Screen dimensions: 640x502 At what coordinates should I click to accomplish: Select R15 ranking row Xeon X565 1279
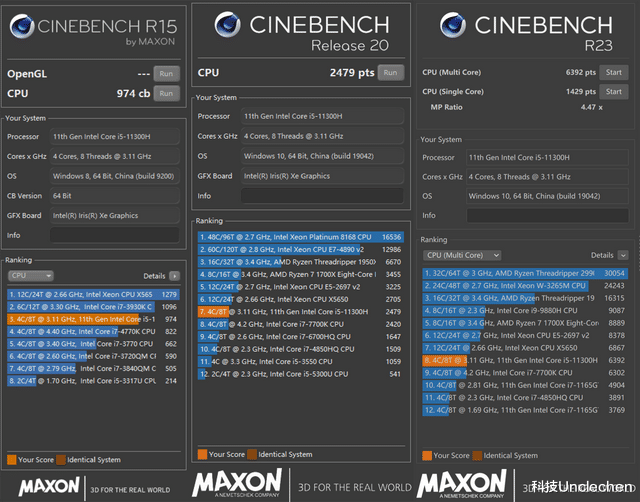pos(93,295)
